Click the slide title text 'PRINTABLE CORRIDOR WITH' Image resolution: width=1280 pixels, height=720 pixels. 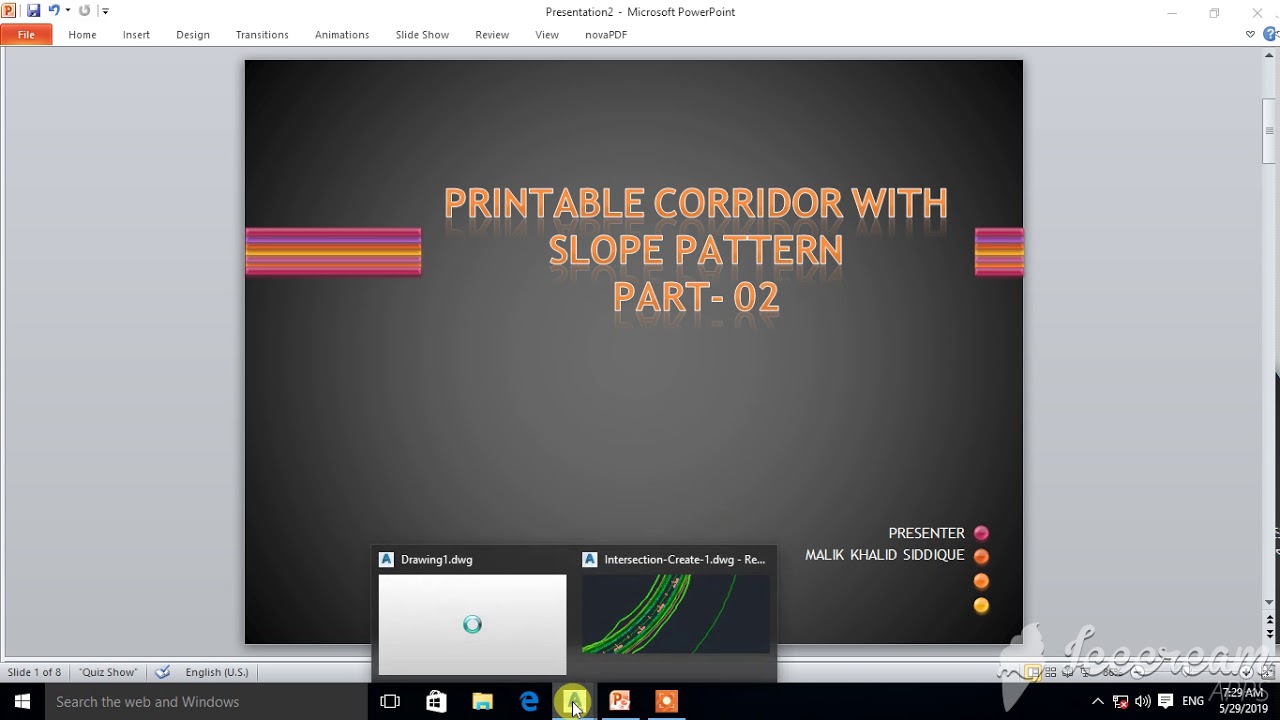[696, 203]
